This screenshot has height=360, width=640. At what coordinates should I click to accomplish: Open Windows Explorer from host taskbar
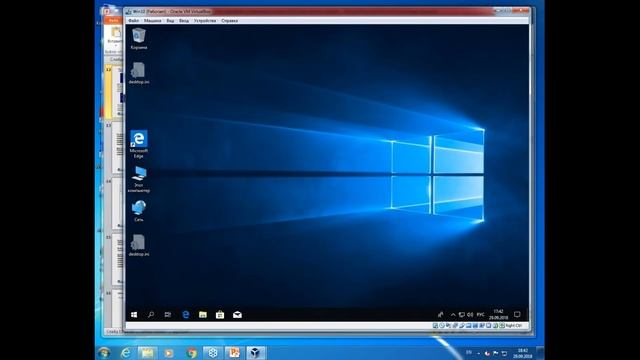(147, 353)
